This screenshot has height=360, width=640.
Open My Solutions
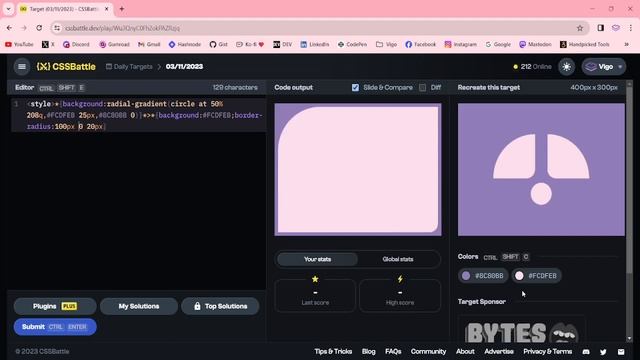pos(139,306)
